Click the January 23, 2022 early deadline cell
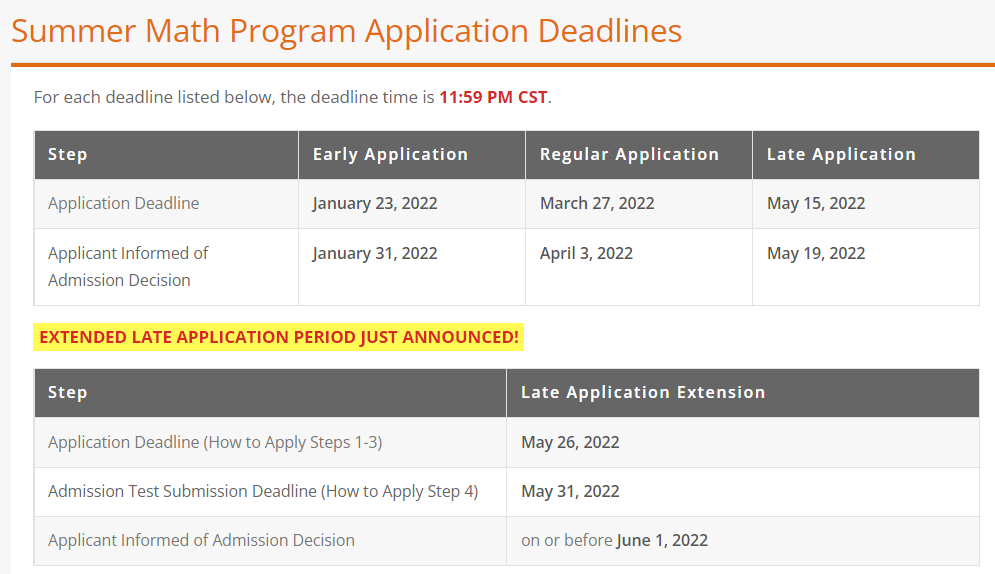 [x=374, y=203]
